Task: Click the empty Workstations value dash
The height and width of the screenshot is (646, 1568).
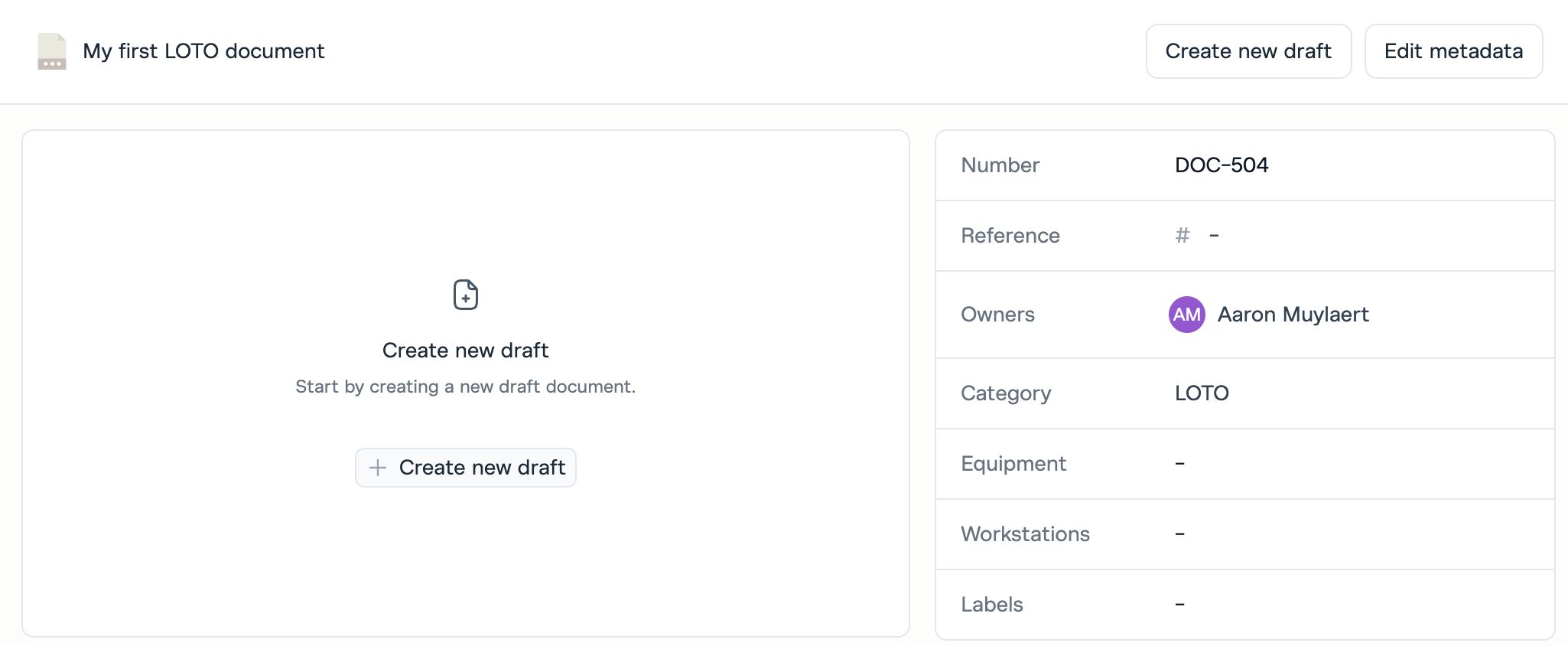Action: point(1180,534)
